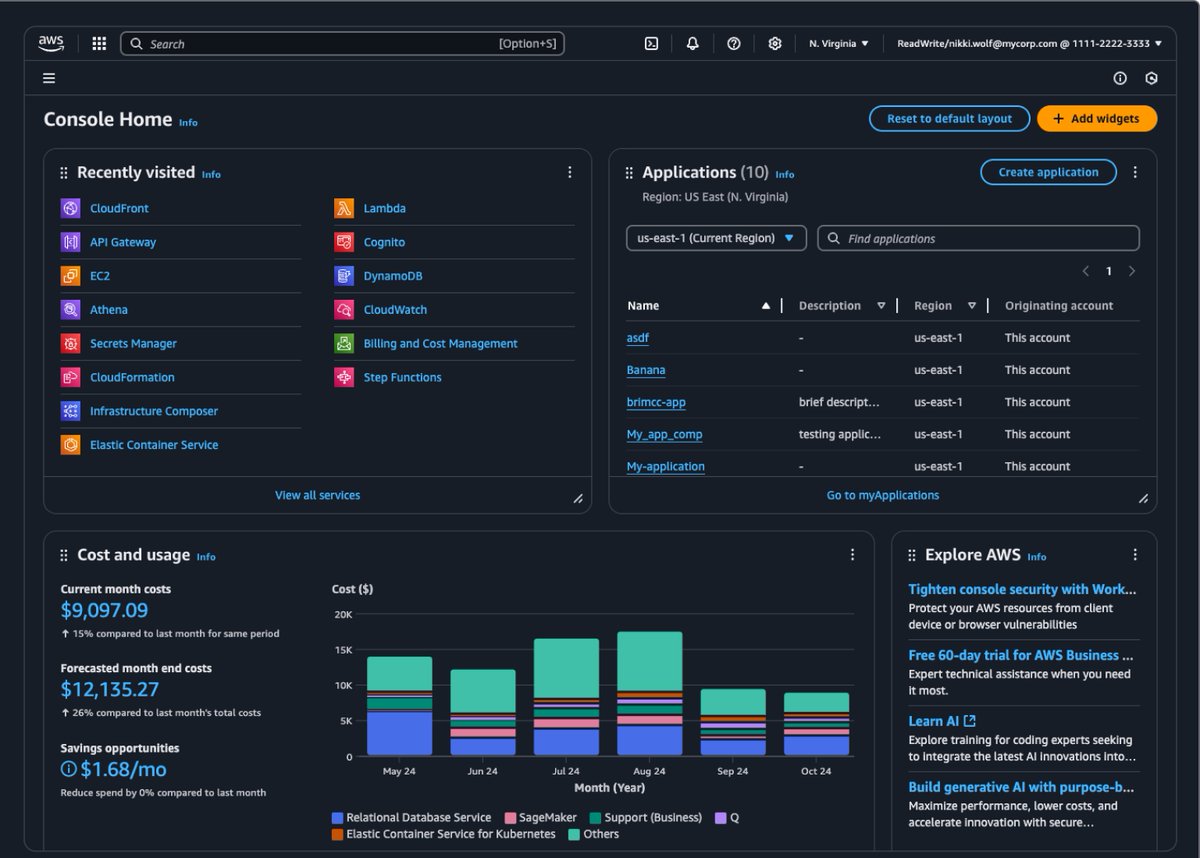The width and height of the screenshot is (1200, 858).
Task: Click the CloudWatch service icon
Action: pyautogui.click(x=344, y=310)
